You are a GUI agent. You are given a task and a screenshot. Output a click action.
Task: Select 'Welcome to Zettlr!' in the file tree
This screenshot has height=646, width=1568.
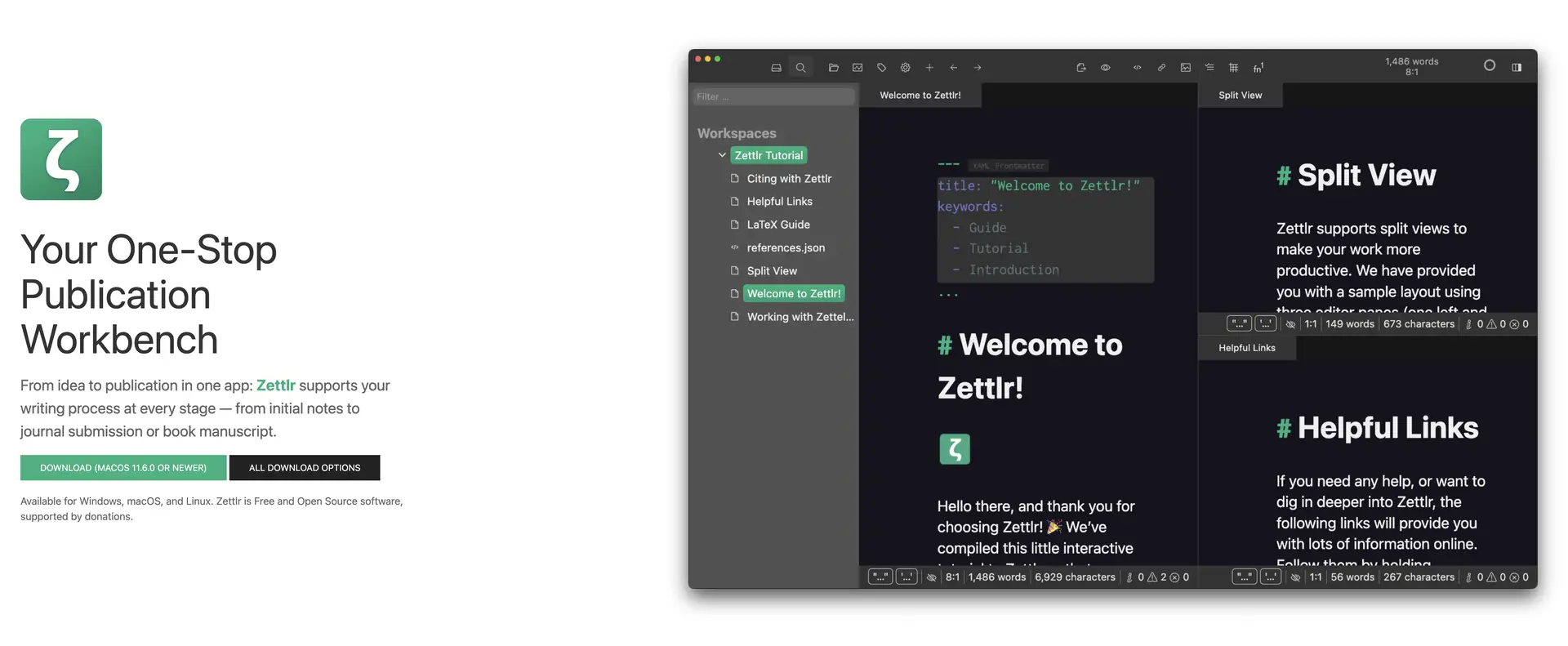point(794,294)
